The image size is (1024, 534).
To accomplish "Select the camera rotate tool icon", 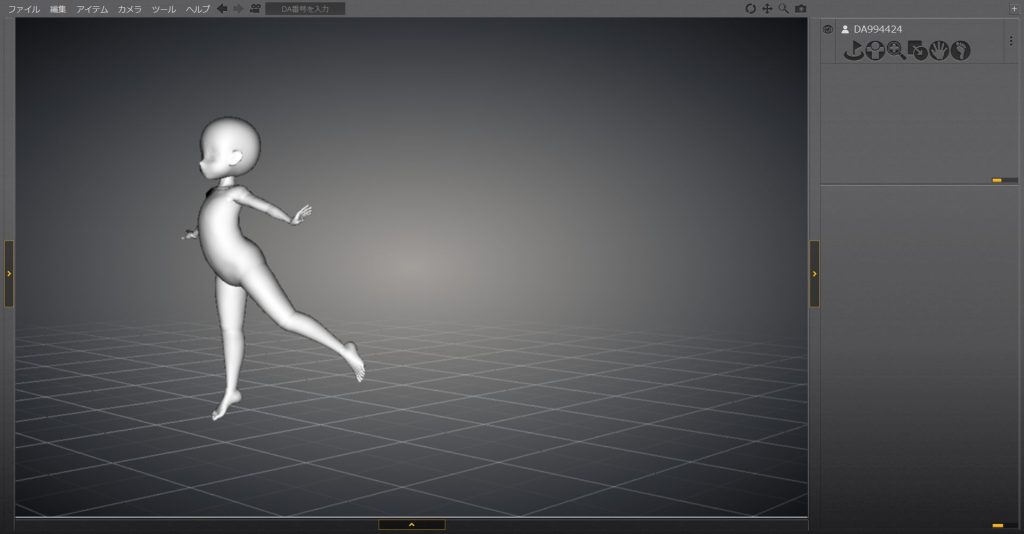I will click(751, 9).
